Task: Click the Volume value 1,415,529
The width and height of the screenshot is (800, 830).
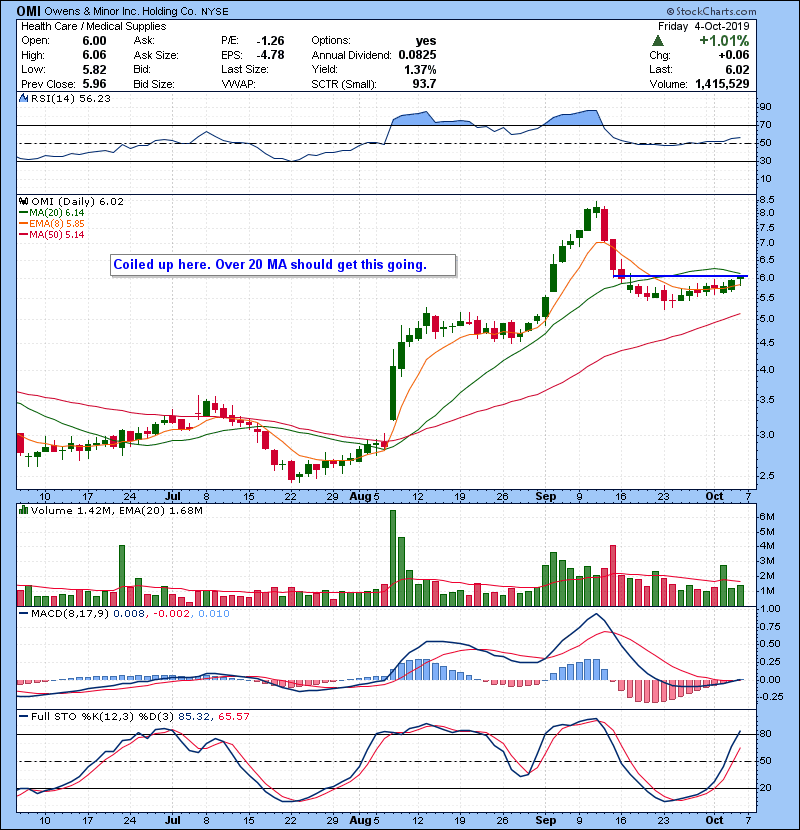Action: click(x=722, y=84)
